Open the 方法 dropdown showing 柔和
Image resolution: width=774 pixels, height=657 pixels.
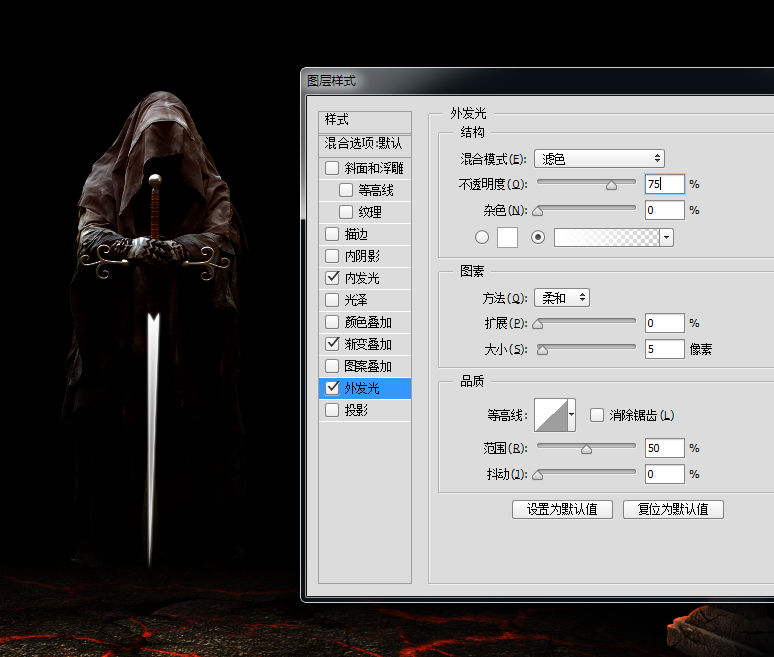click(562, 298)
